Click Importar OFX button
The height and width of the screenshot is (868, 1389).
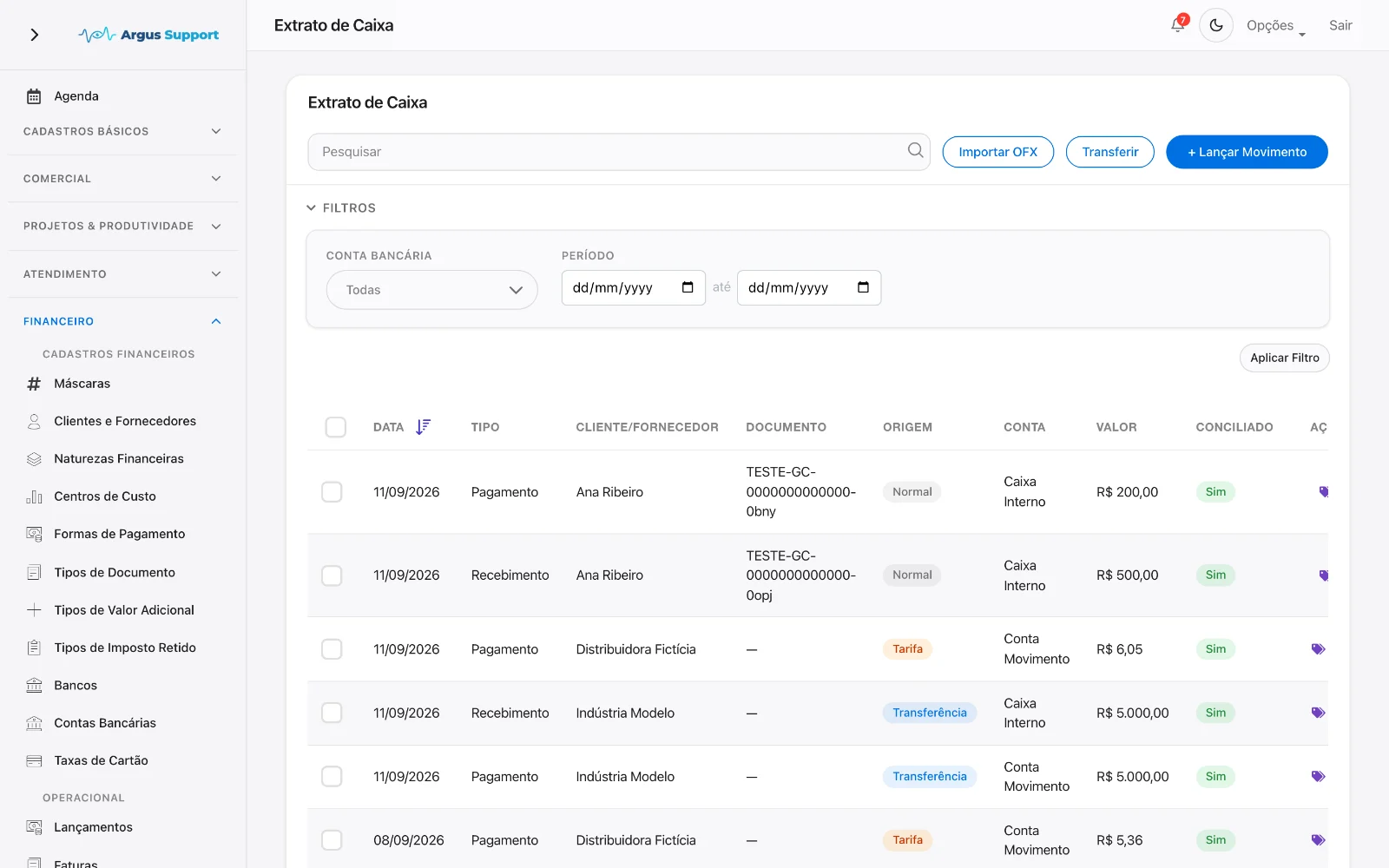(997, 152)
